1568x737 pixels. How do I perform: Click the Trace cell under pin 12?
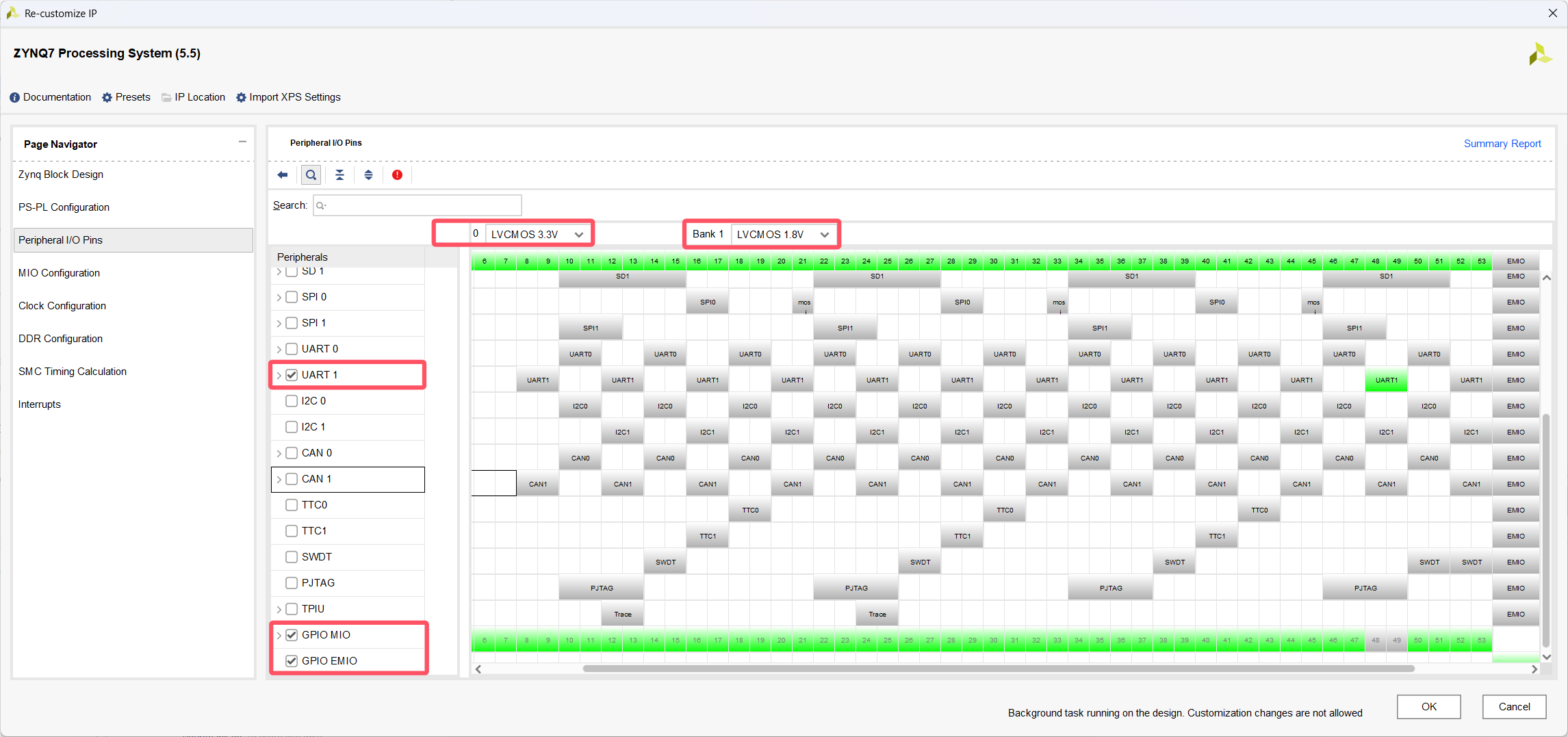click(x=623, y=614)
